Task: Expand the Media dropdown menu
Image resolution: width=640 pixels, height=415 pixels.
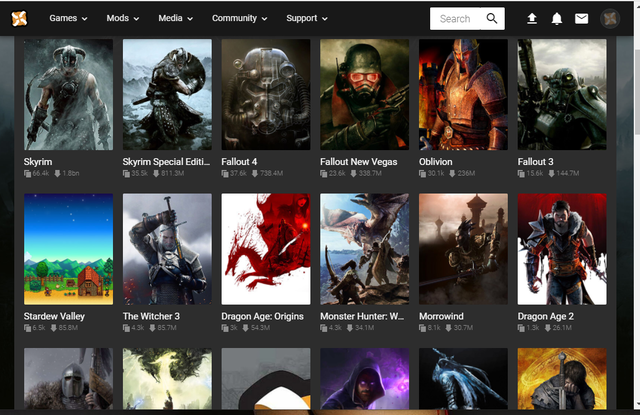Action: 176,18
